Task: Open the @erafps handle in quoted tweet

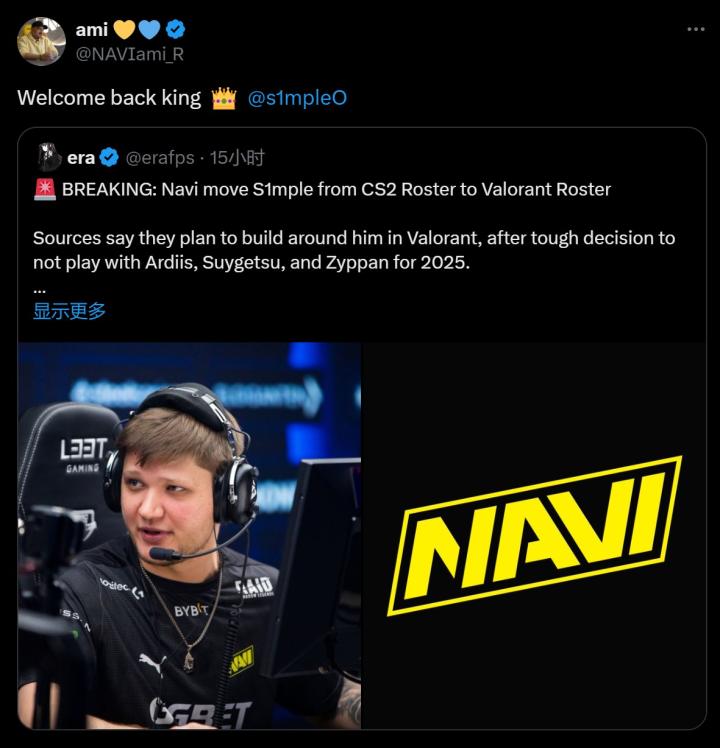Action: click(x=160, y=158)
